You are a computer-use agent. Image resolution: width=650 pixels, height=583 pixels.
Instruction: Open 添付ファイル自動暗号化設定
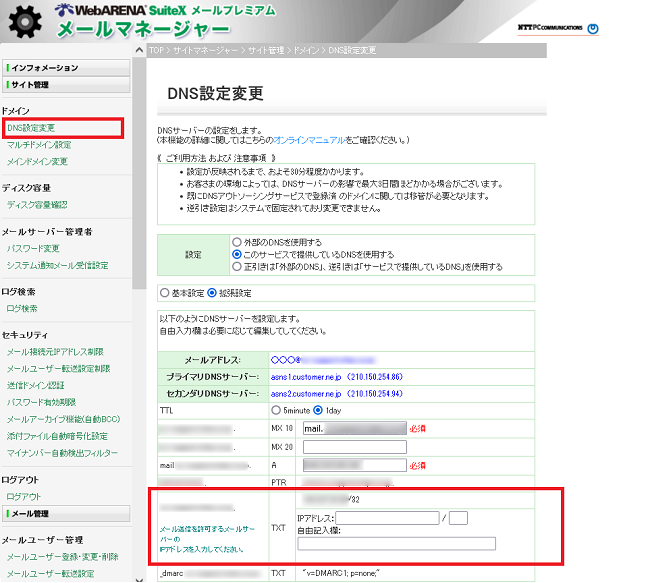point(57,436)
